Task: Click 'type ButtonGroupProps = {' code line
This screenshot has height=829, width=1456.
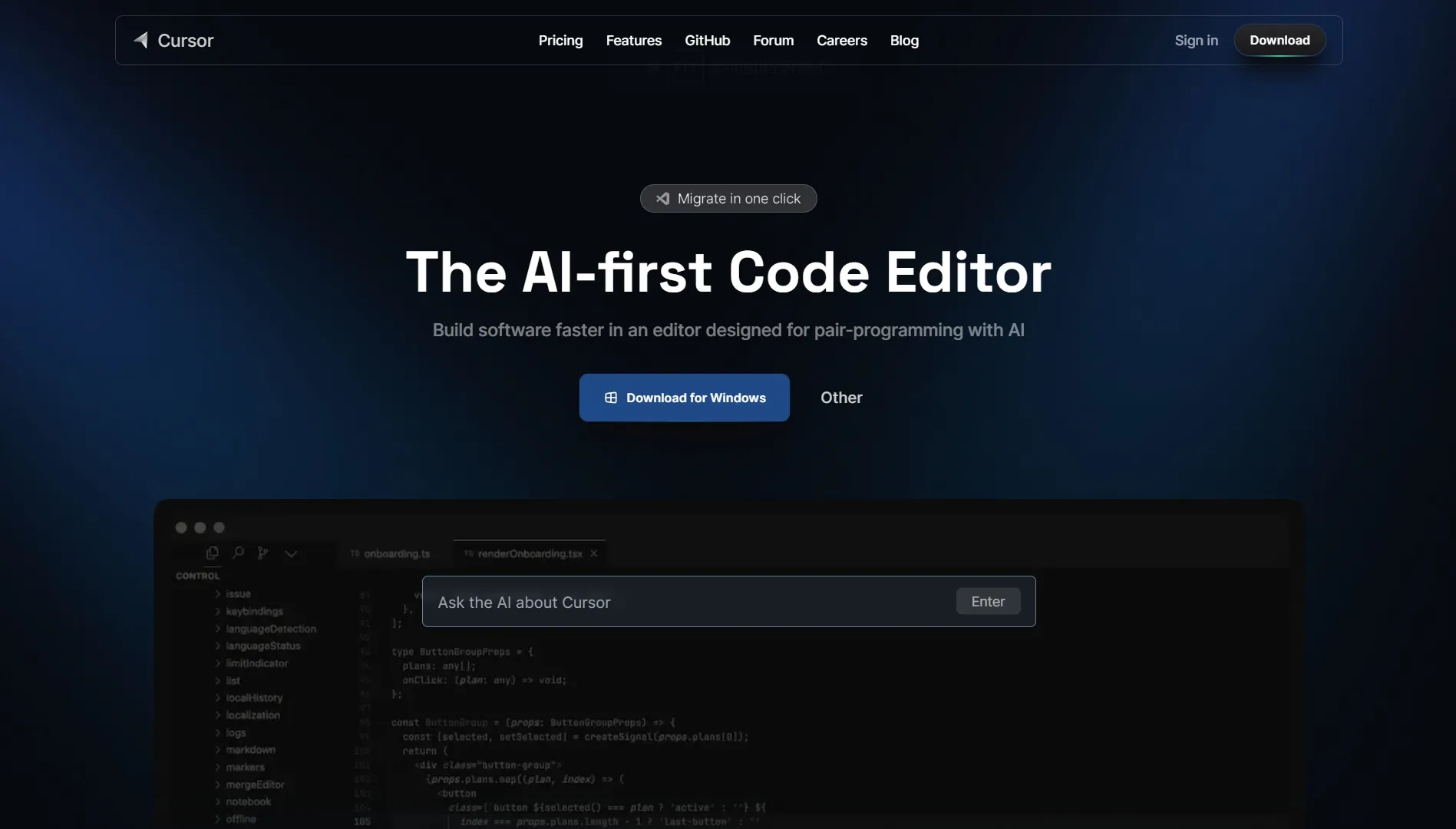Action: 462,652
